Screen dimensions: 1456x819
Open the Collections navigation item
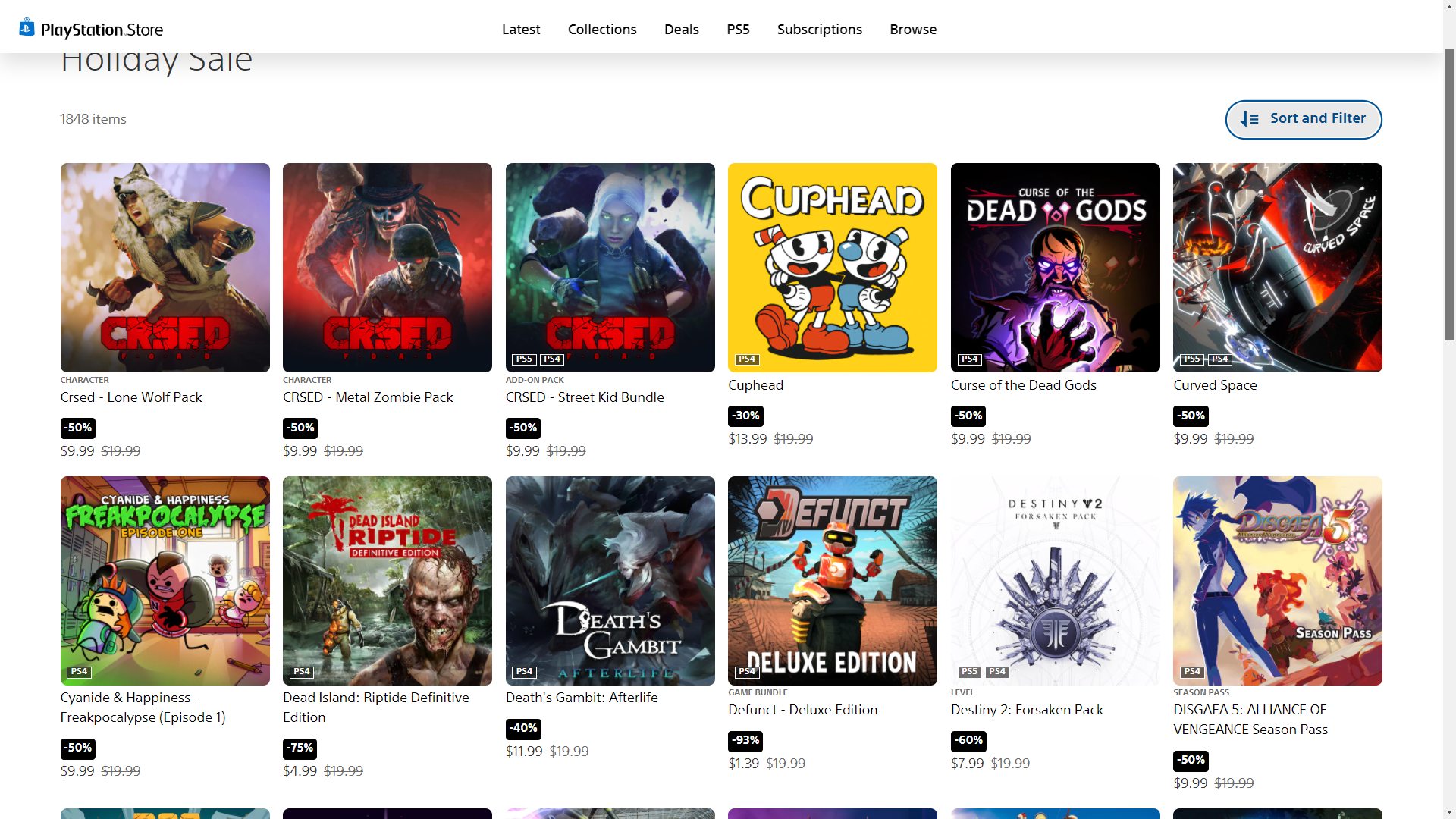pyautogui.click(x=602, y=29)
